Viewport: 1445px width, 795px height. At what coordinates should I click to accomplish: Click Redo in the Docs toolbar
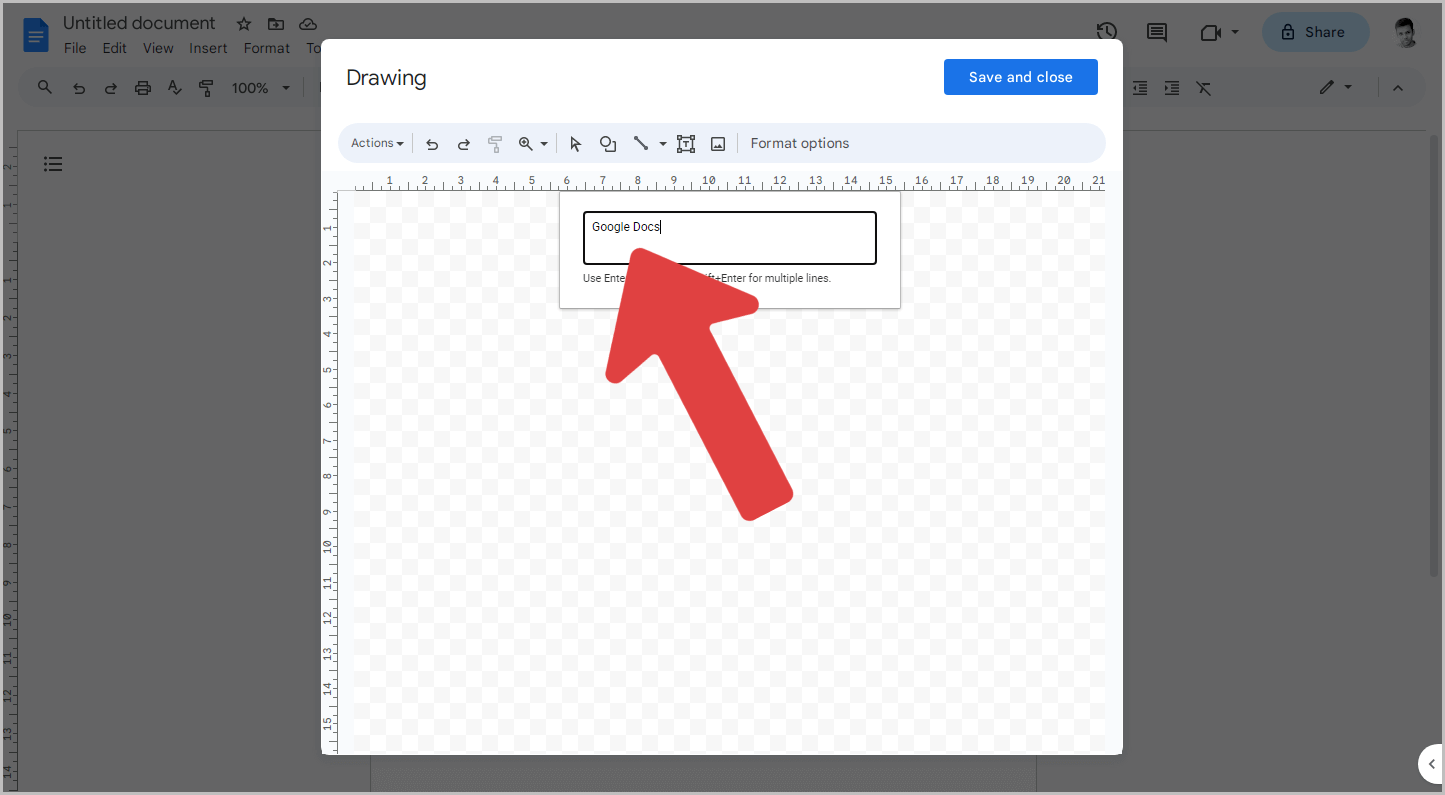coord(111,88)
